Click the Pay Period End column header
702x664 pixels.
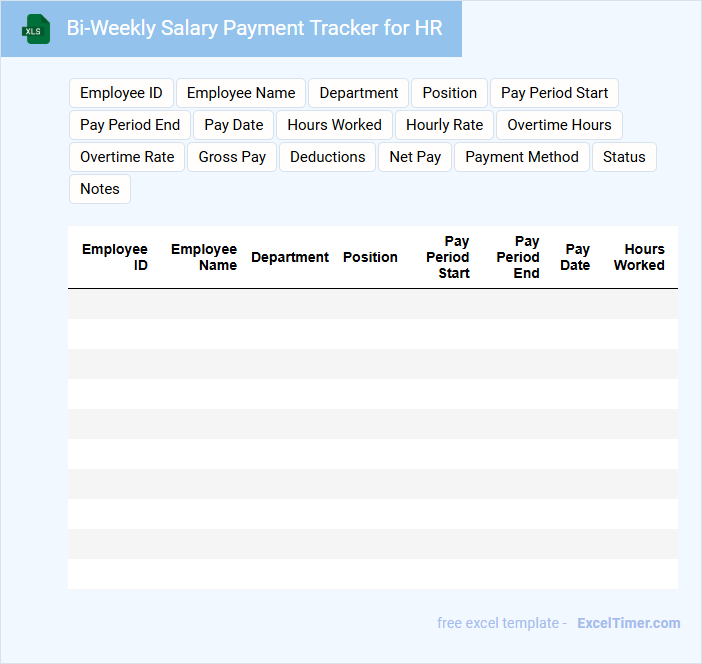point(518,257)
